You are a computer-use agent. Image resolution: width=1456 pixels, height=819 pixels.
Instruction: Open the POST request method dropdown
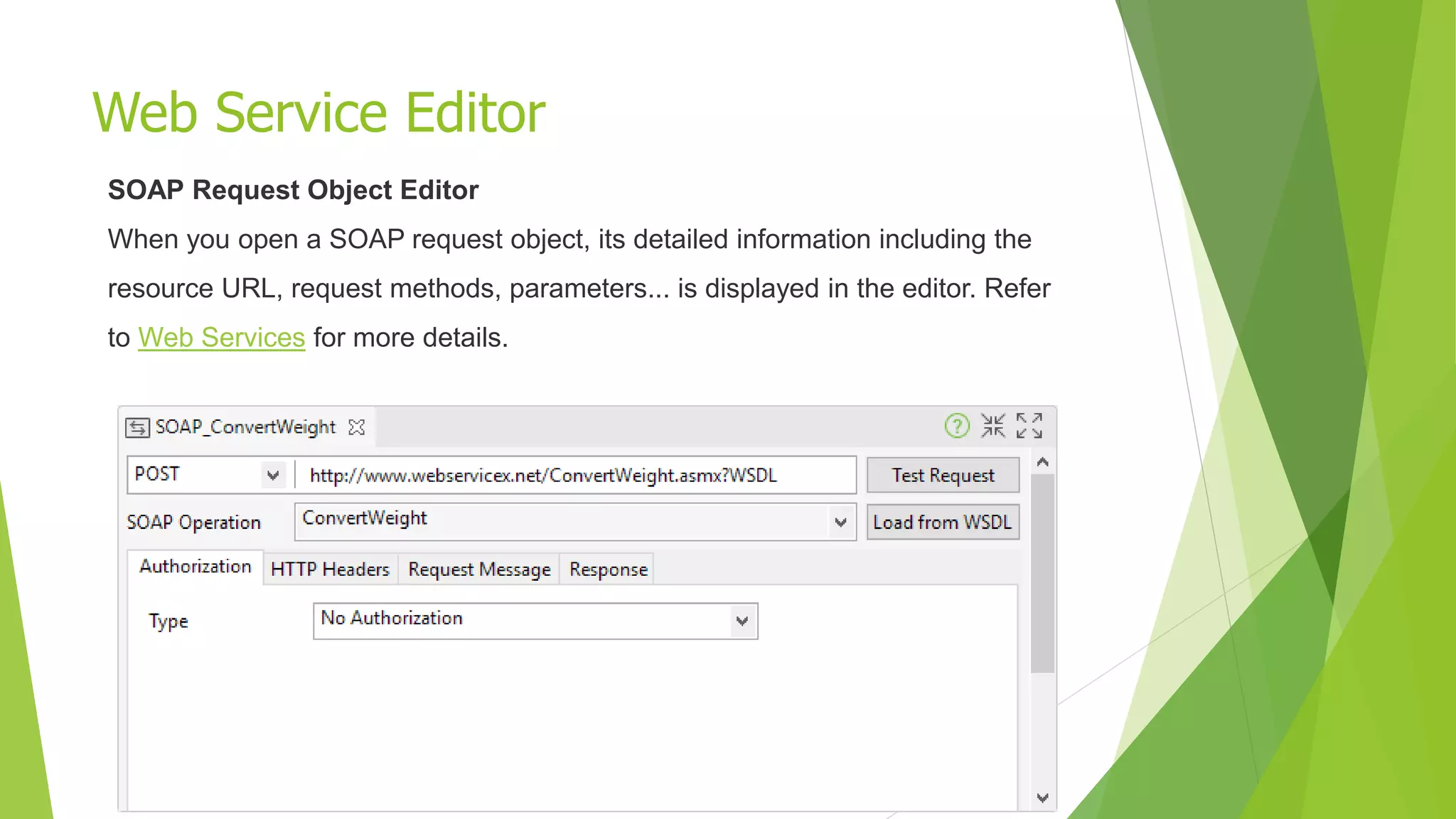pos(273,475)
